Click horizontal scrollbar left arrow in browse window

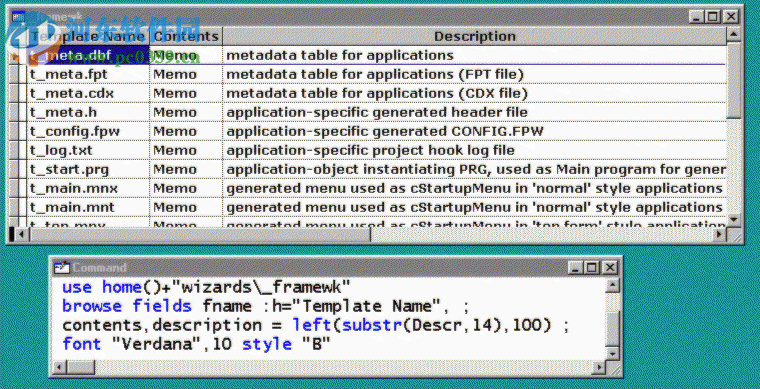coord(22,235)
